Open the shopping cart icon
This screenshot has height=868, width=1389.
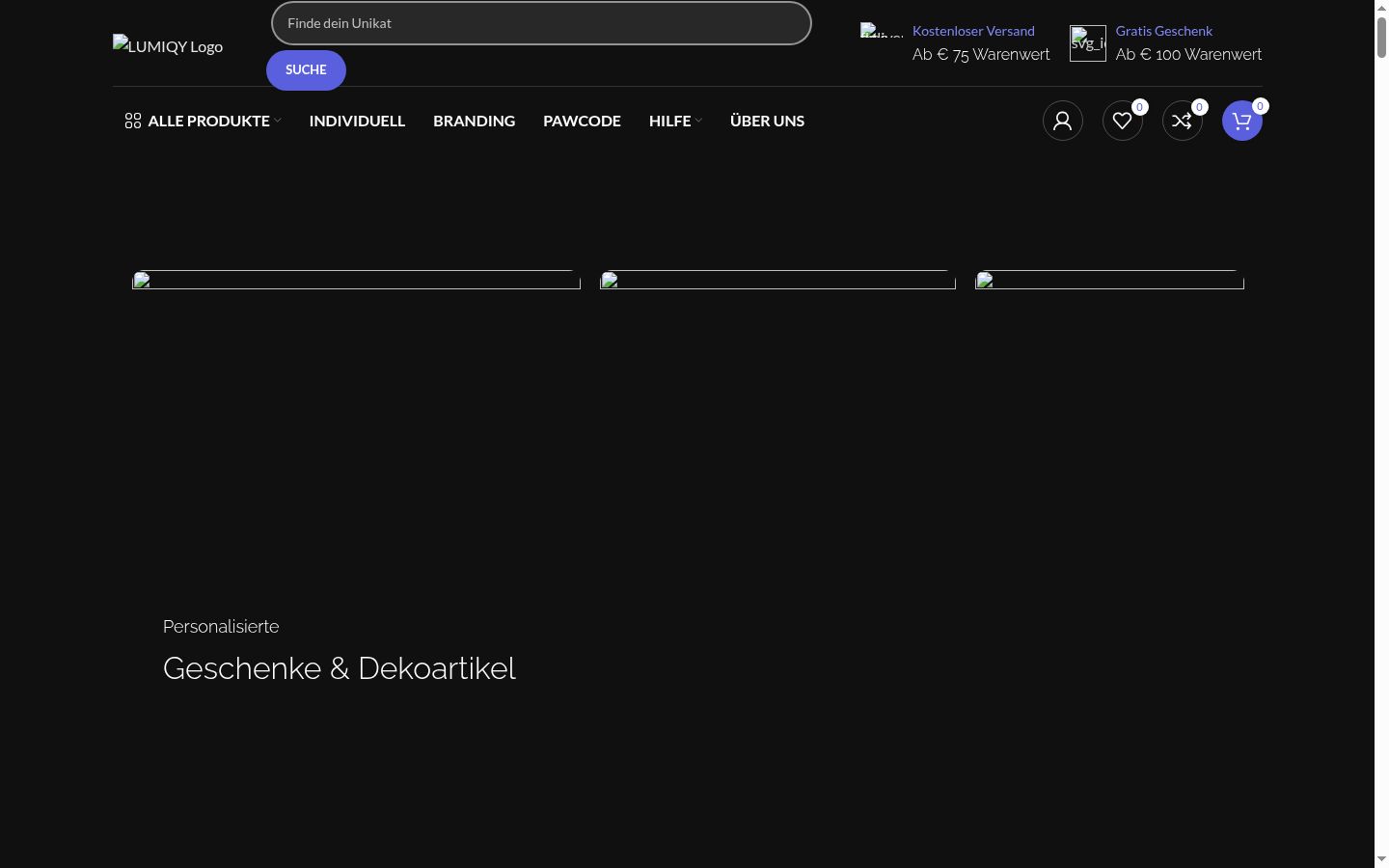tap(1241, 121)
